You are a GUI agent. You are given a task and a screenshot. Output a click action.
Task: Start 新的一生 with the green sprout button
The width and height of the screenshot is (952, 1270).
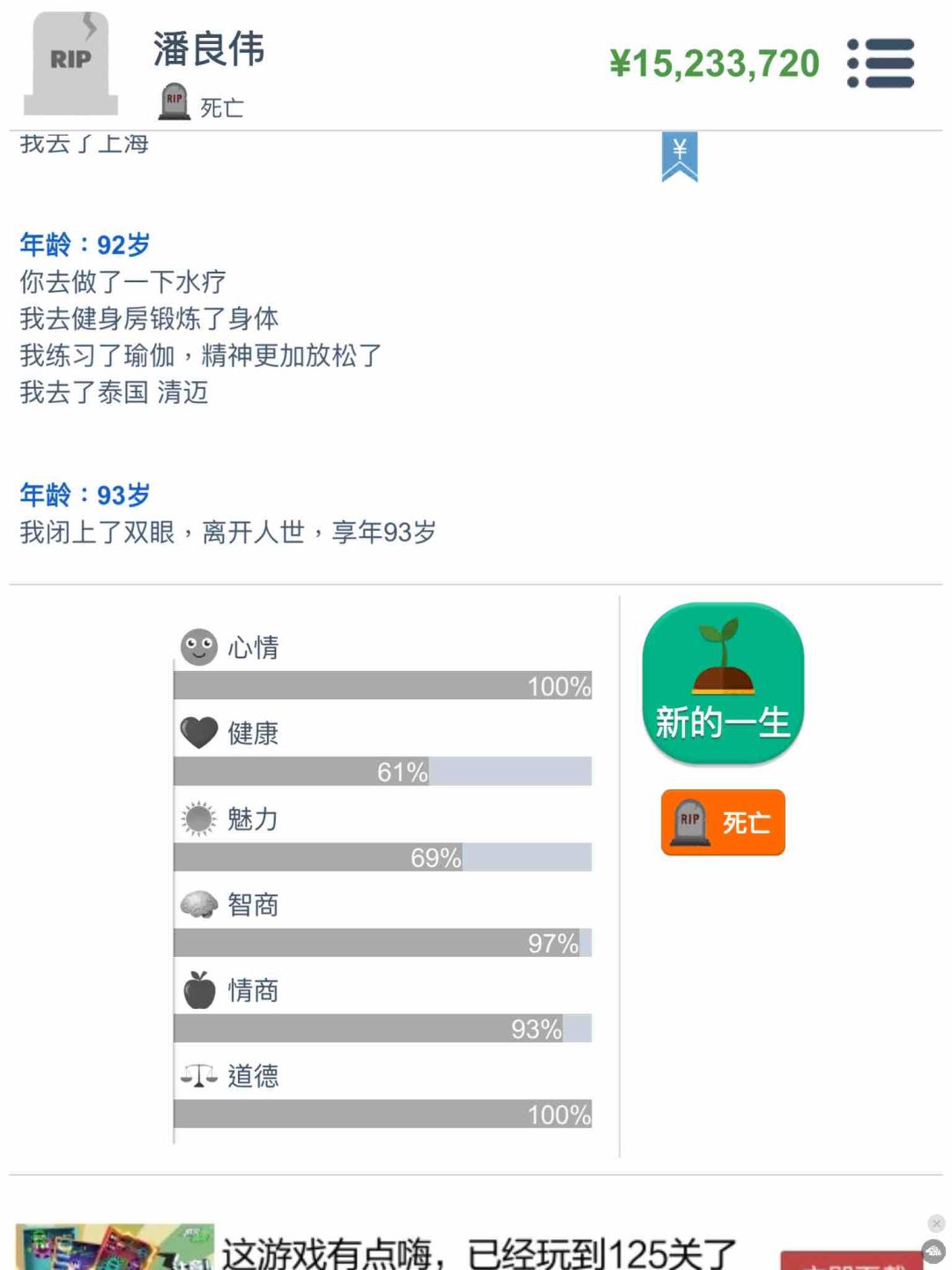pyautogui.click(x=723, y=684)
